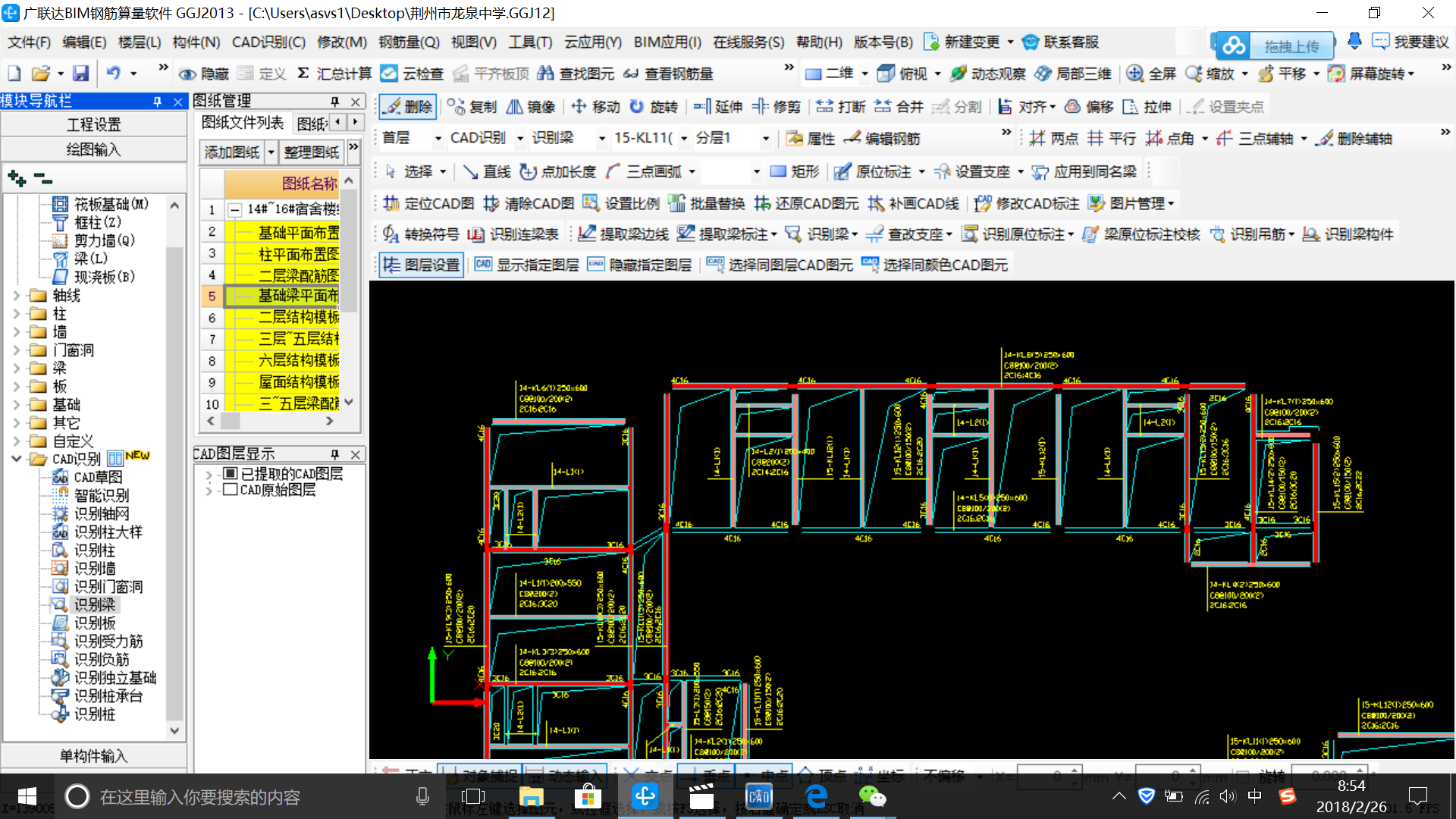Open the CAD识别 type dropdown
The image size is (1456, 819).
click(x=520, y=138)
